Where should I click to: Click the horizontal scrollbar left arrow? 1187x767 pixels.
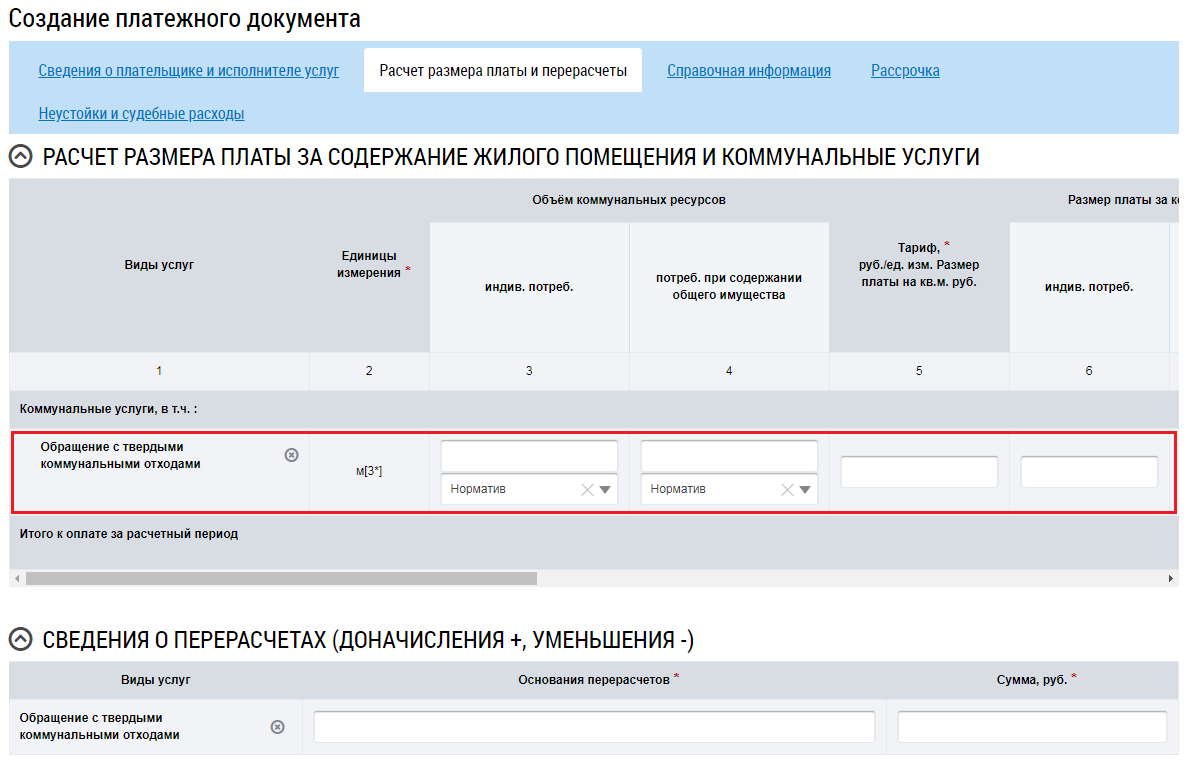[17, 579]
